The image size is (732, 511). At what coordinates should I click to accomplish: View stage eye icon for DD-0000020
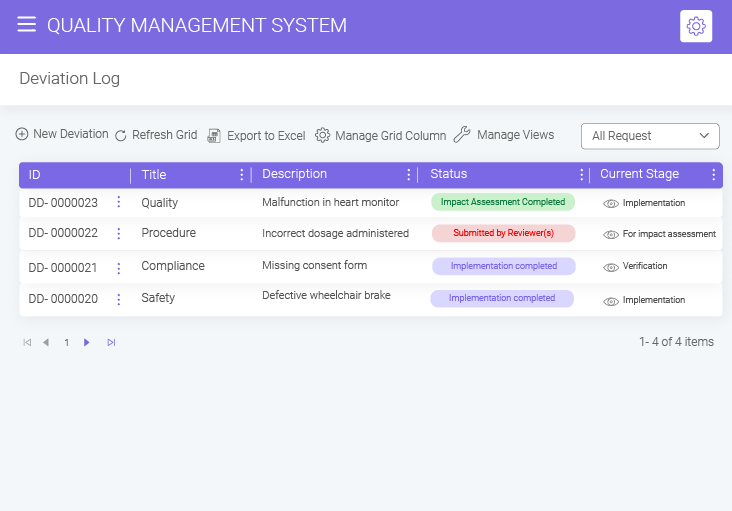(611, 301)
